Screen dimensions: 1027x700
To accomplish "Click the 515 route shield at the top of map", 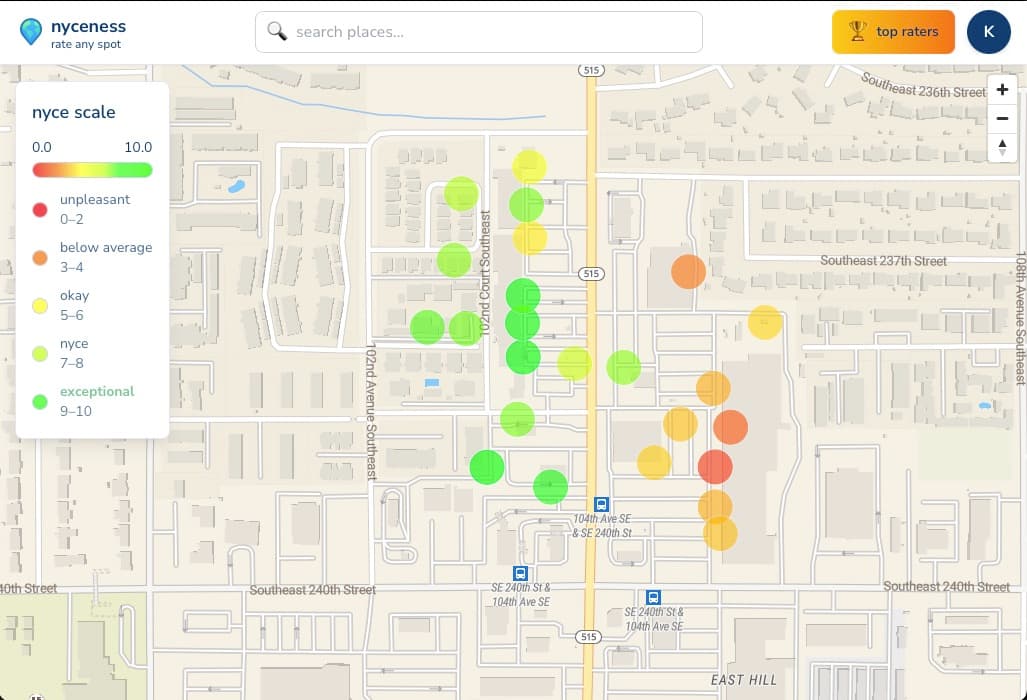I will click(x=590, y=70).
